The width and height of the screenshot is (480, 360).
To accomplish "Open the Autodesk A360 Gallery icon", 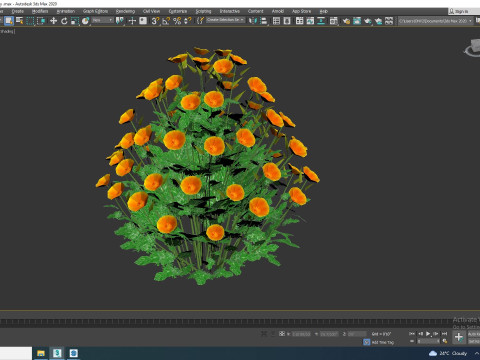I will pyautogui.click(x=389, y=21).
